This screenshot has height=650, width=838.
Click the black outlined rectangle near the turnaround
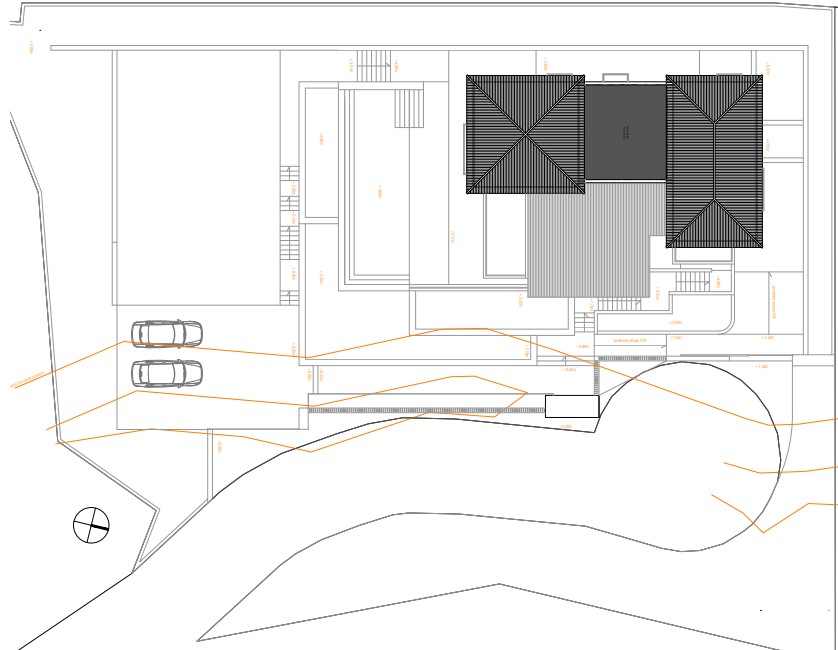pyautogui.click(x=572, y=406)
